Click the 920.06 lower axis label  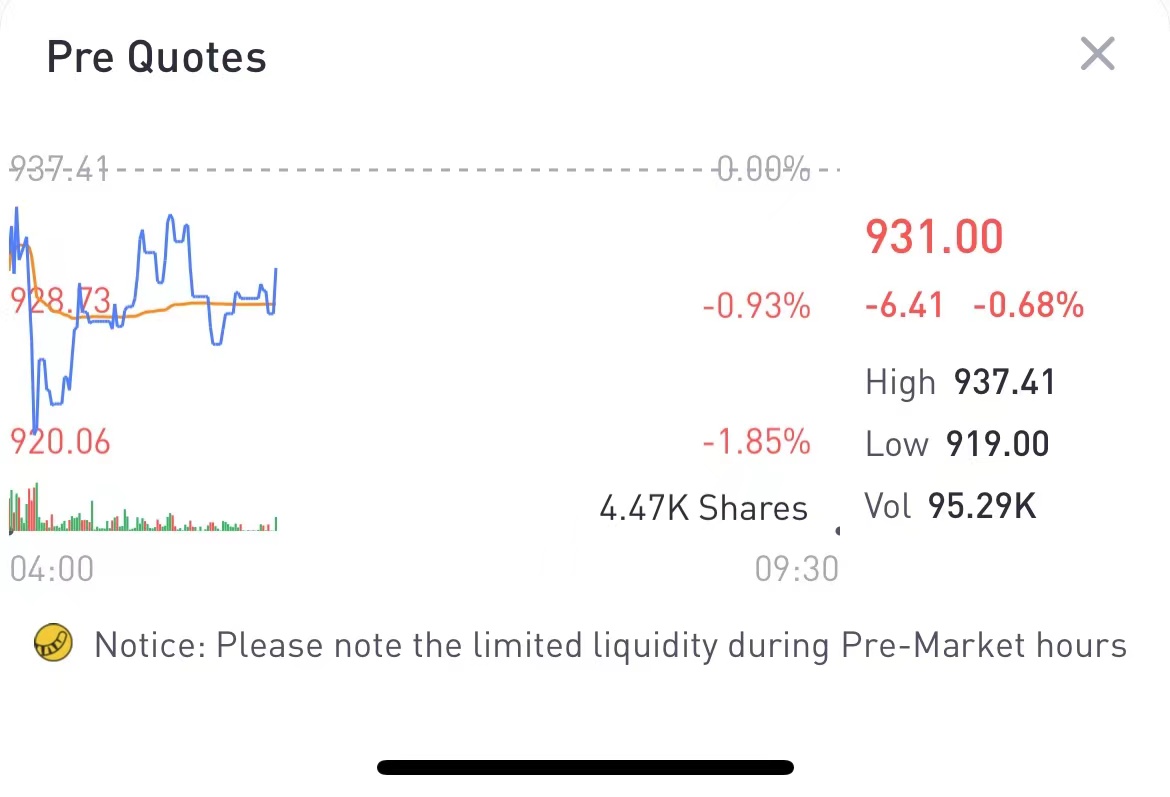[60, 441]
